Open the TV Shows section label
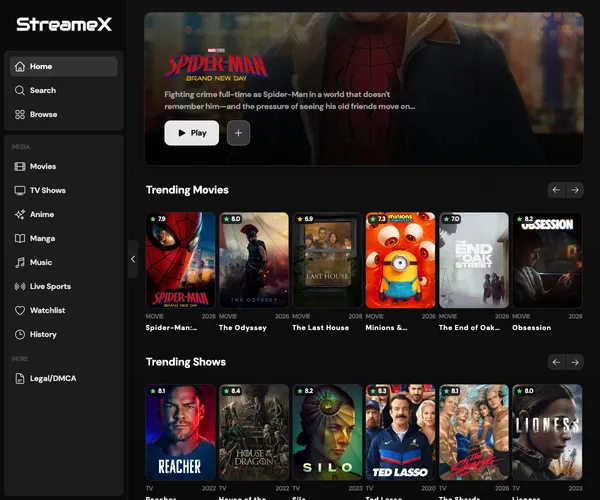Screen dimensions: 600x500 [x=48, y=191]
